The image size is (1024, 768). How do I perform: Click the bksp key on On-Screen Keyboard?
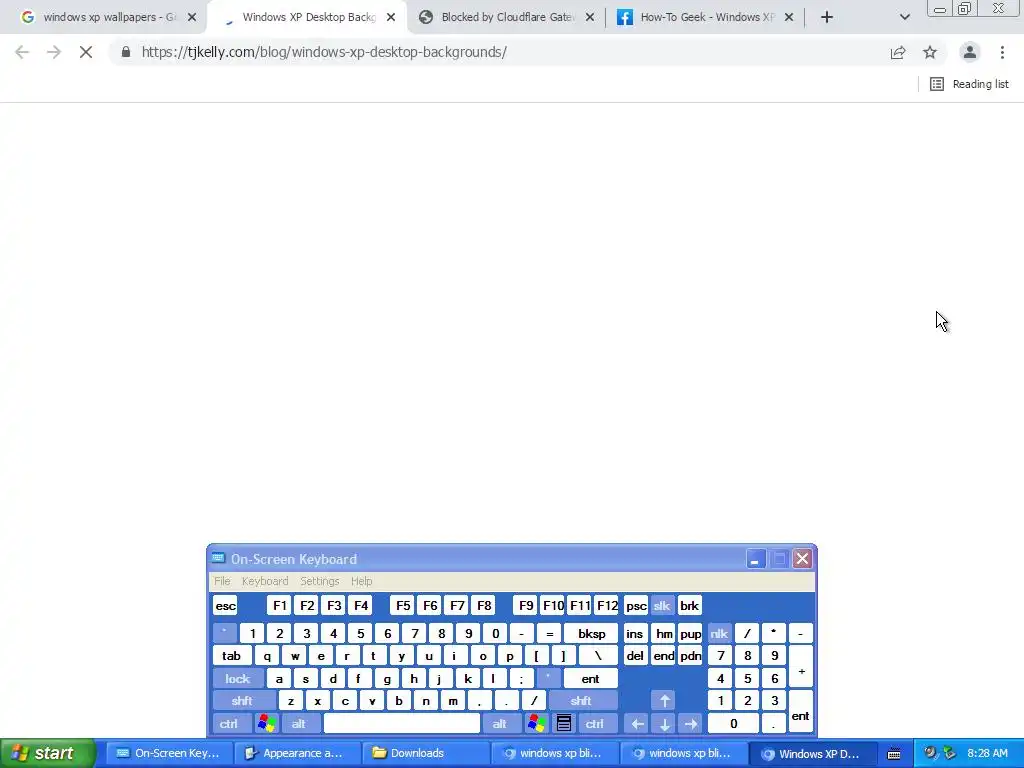tap(592, 633)
